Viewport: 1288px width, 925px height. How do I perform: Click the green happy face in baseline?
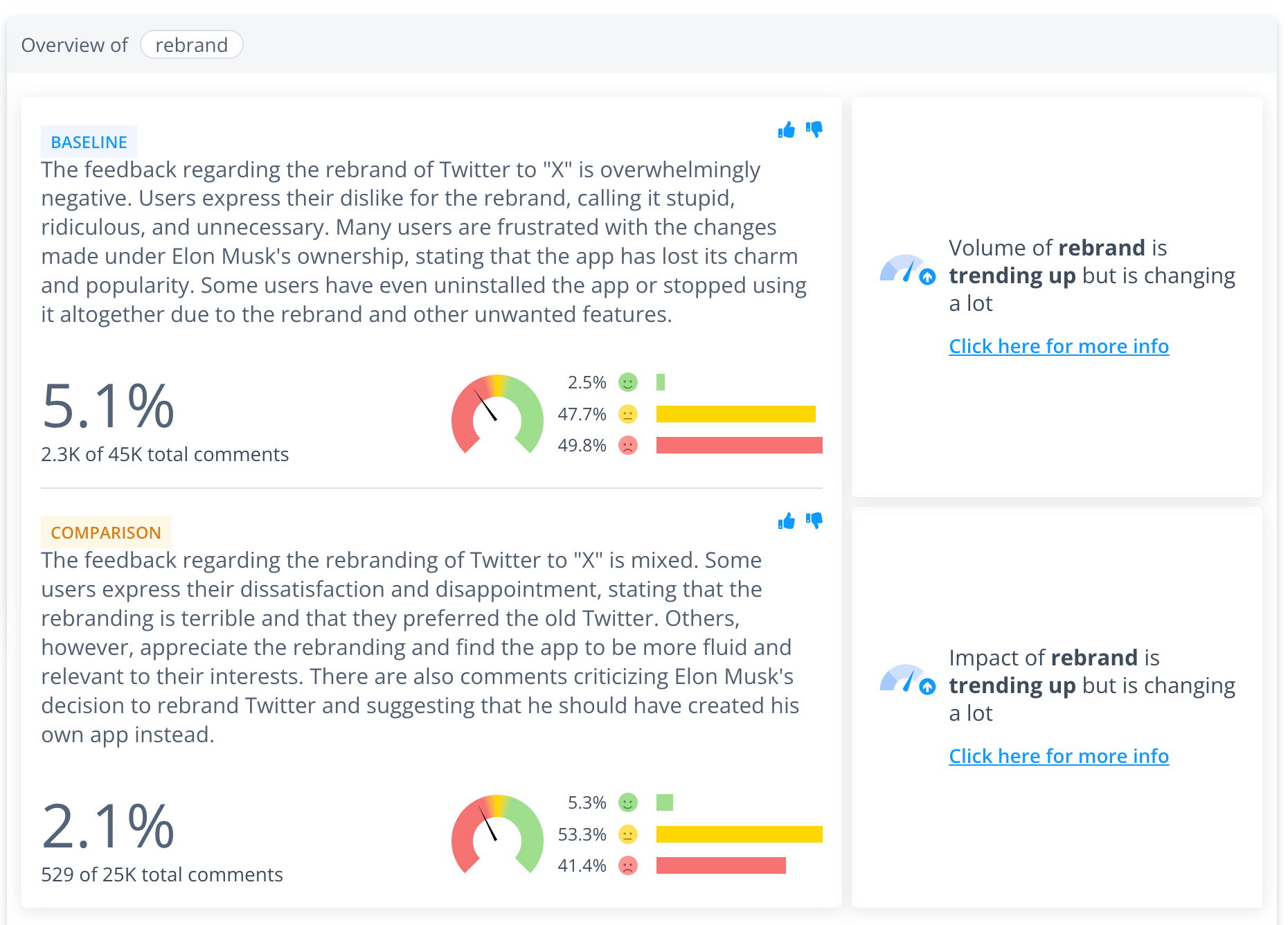tap(628, 382)
